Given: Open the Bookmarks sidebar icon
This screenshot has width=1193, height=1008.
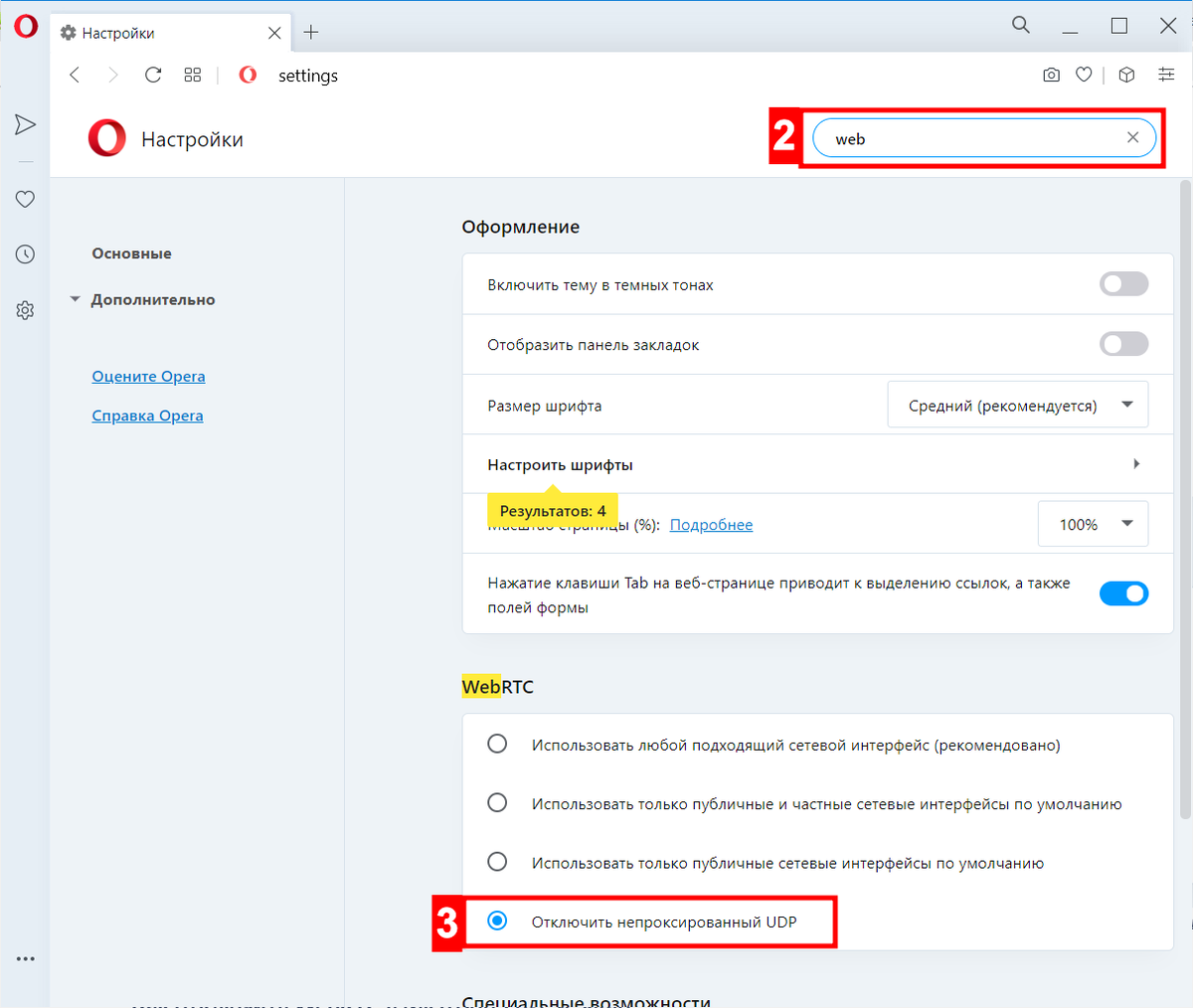Looking at the screenshot, I should (25, 199).
